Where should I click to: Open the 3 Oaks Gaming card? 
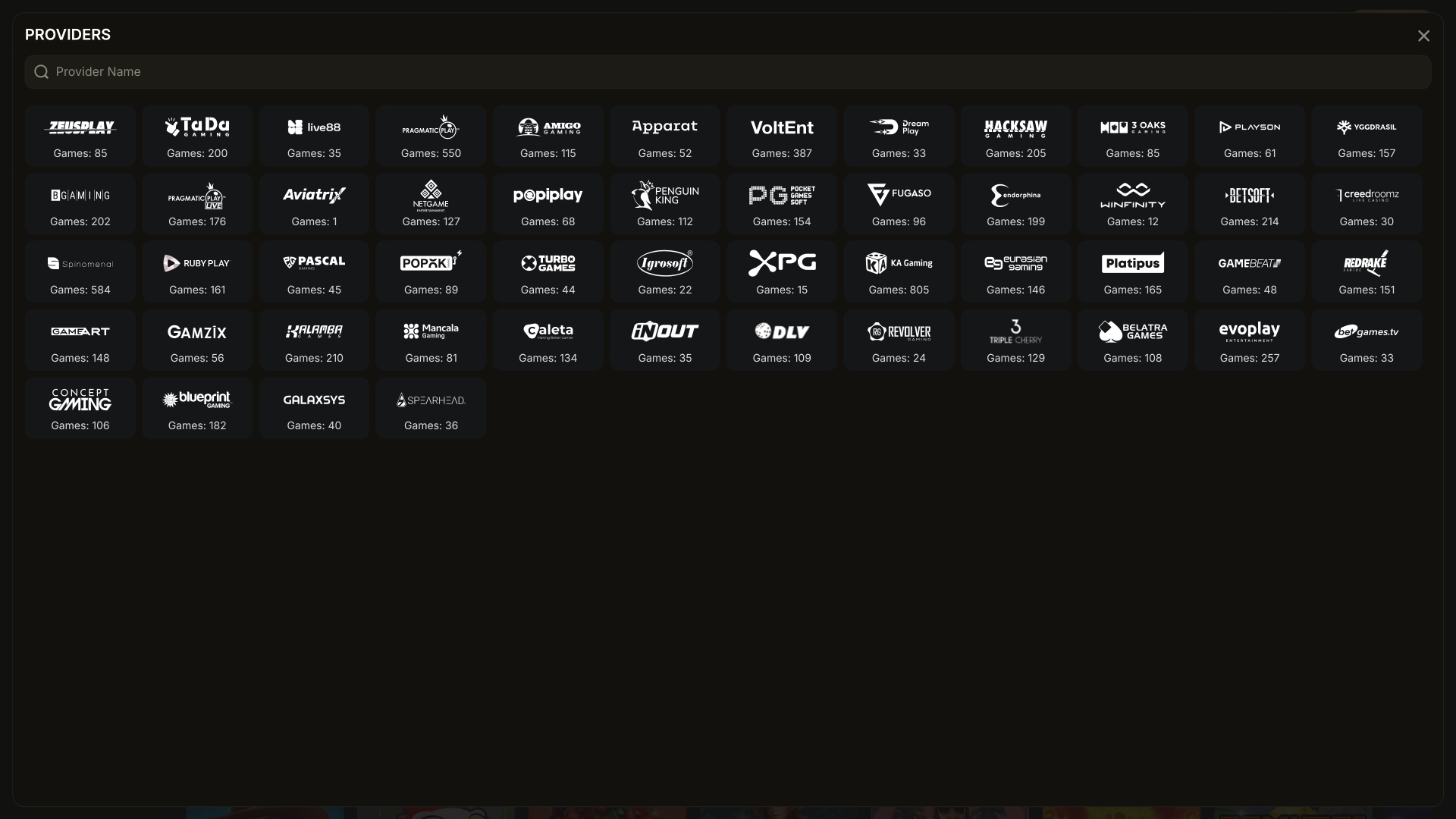coord(1133,136)
